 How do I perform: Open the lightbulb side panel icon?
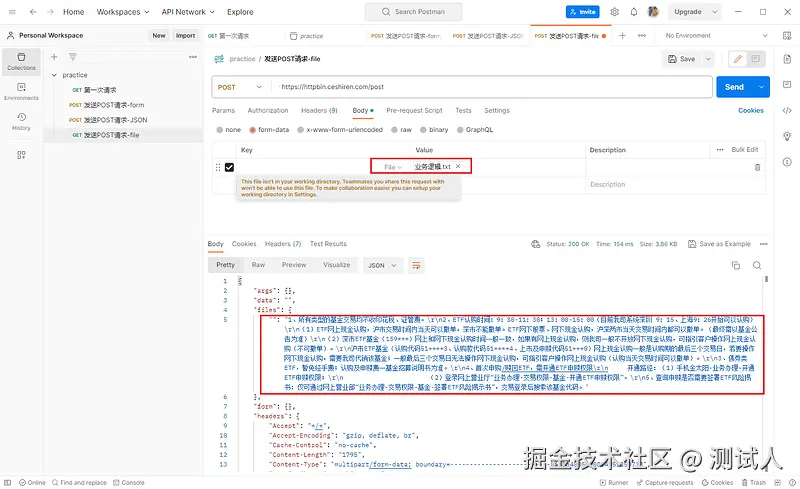click(x=787, y=136)
